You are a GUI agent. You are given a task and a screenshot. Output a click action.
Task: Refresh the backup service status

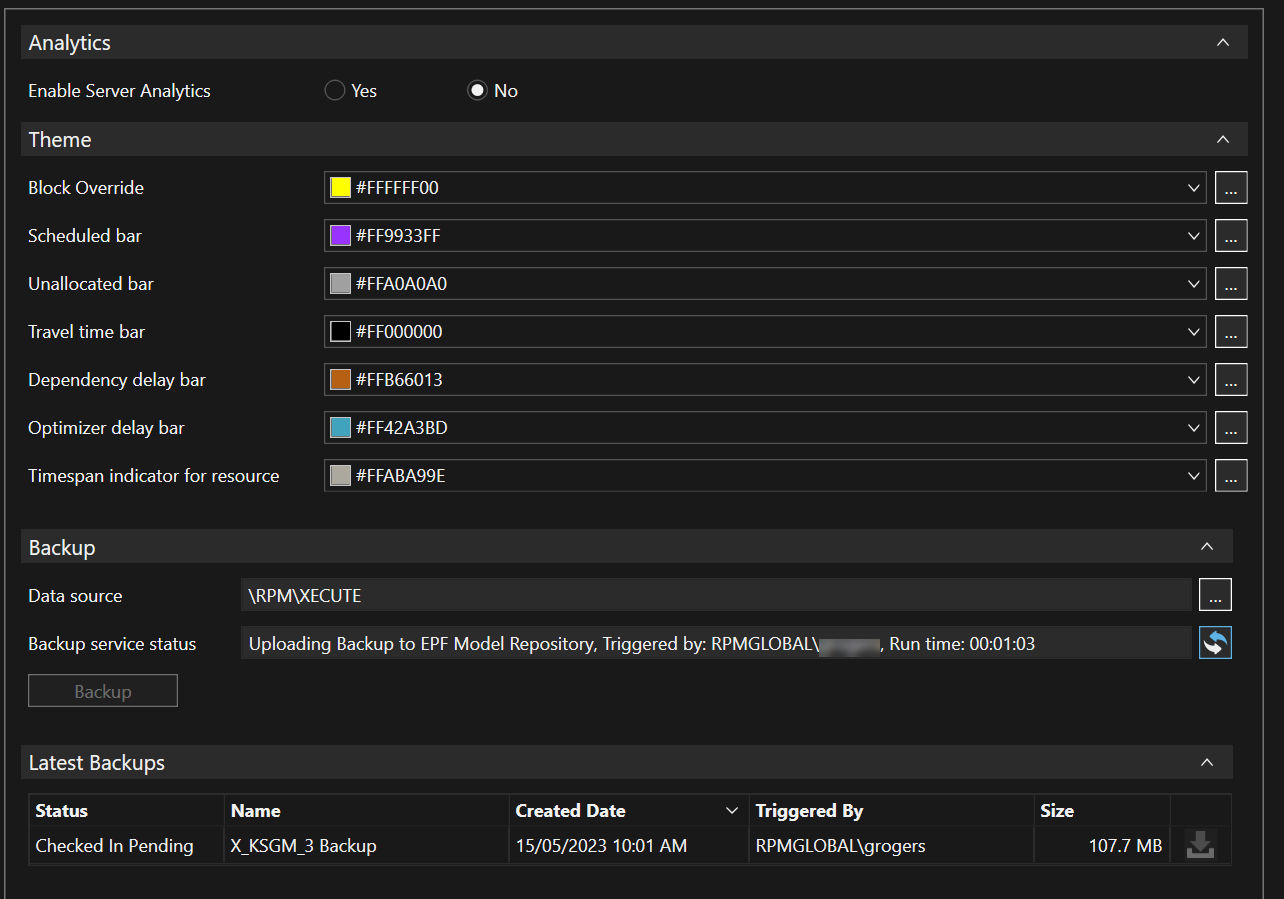pyautogui.click(x=1215, y=643)
